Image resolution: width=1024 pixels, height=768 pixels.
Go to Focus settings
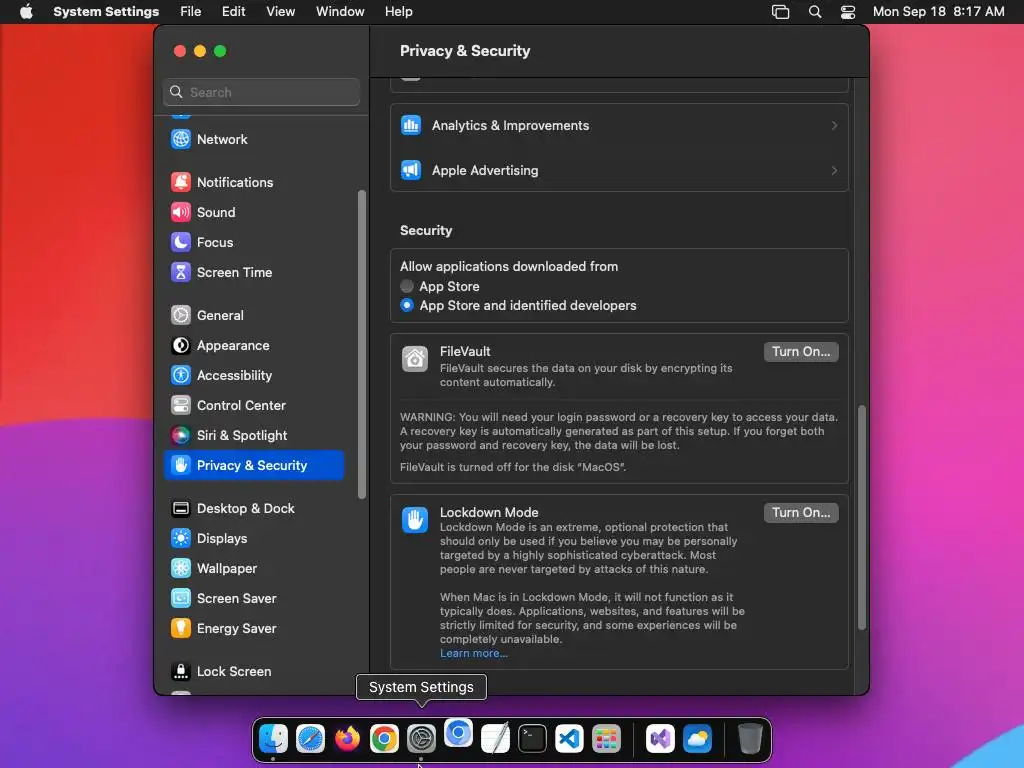[x=254, y=242]
